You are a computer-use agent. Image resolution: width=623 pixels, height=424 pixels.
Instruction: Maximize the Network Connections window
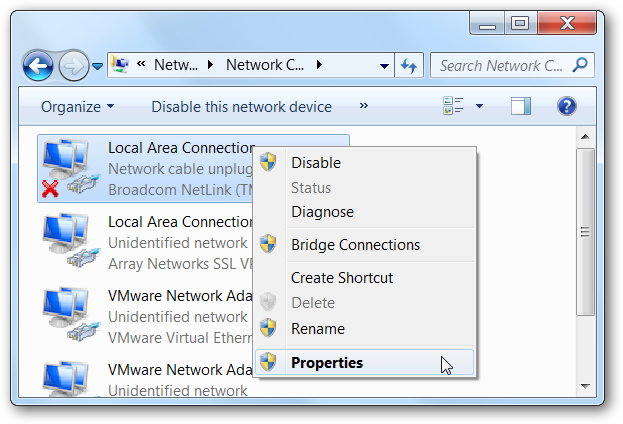[520, 23]
